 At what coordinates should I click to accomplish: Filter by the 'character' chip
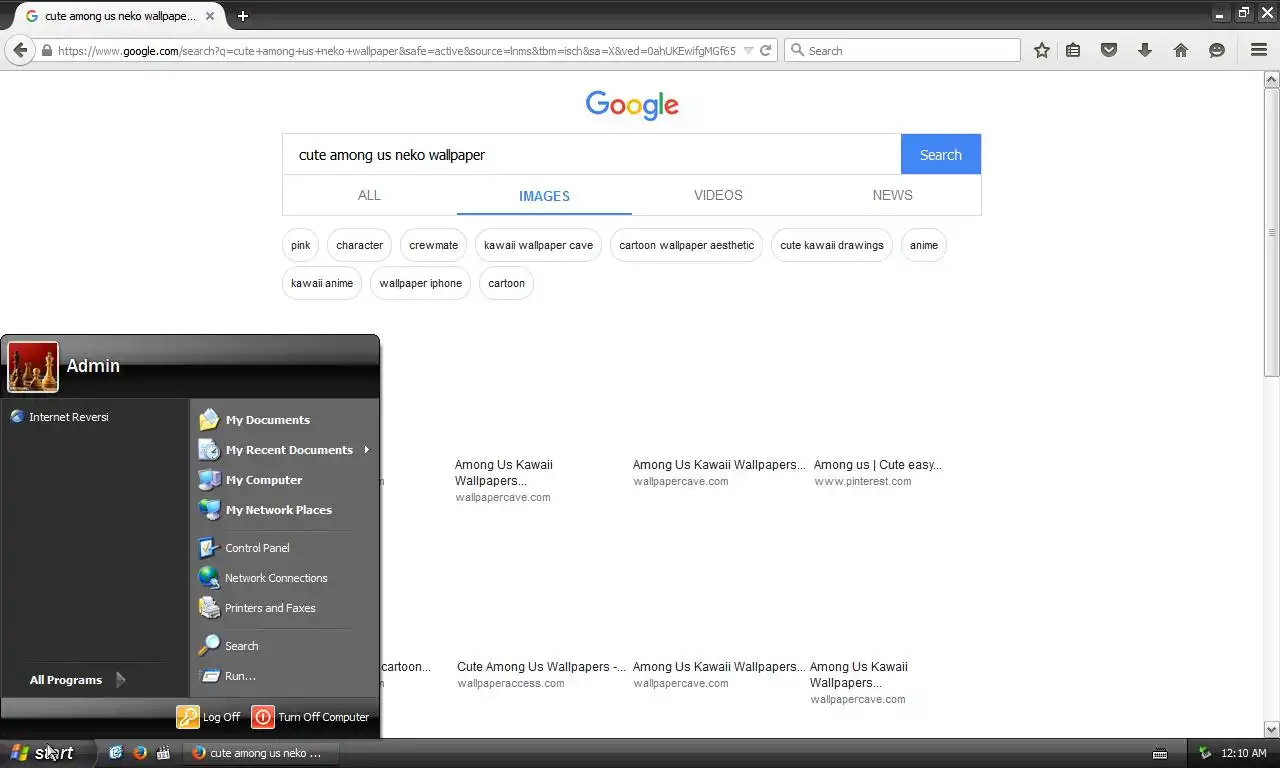point(359,245)
